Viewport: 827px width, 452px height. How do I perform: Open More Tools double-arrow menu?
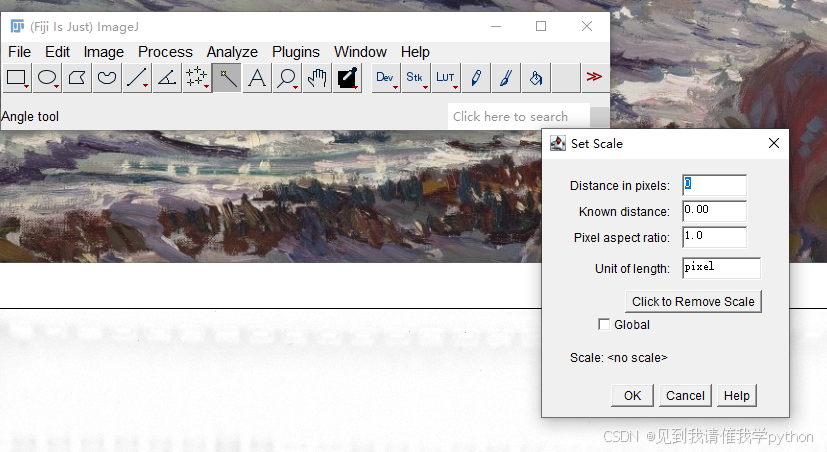[x=594, y=77]
